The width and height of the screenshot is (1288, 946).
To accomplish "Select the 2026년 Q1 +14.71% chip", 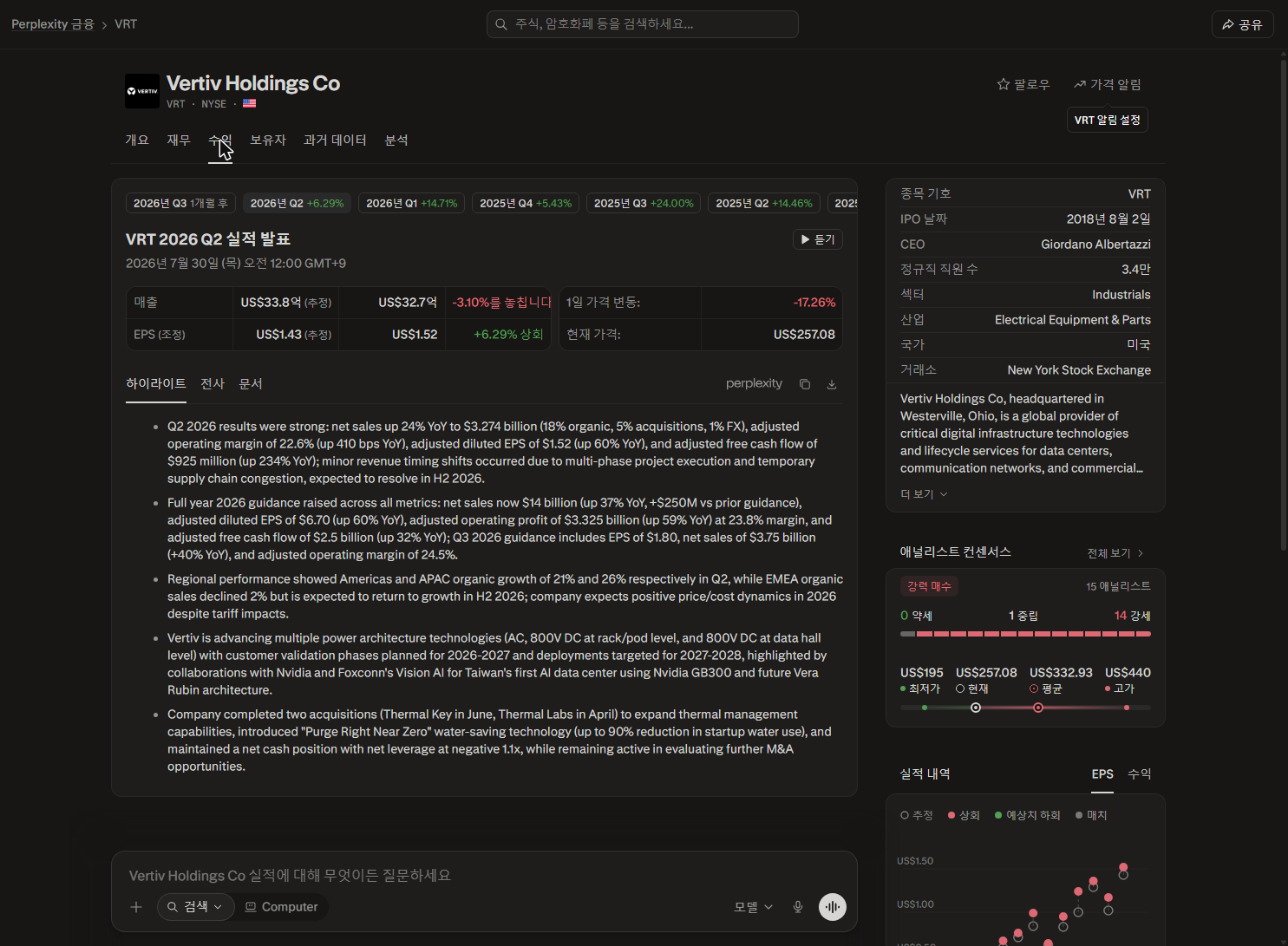I will click(x=412, y=203).
